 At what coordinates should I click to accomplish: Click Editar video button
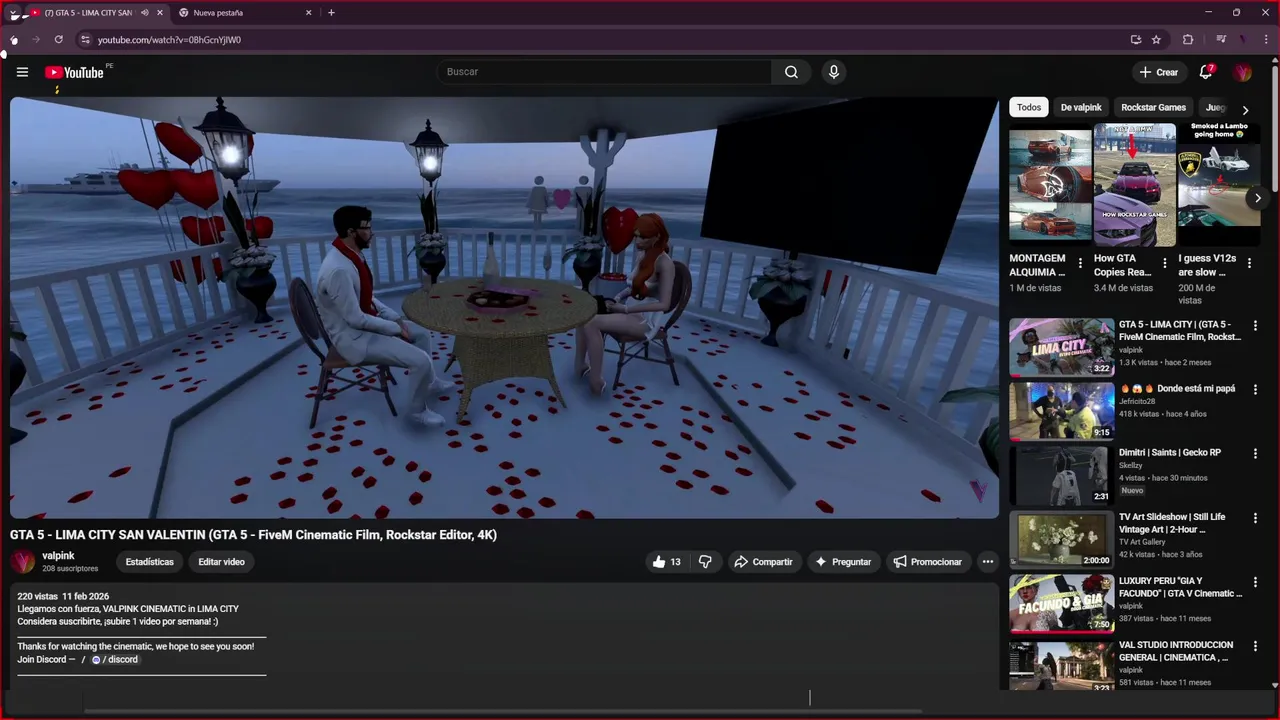click(x=221, y=562)
